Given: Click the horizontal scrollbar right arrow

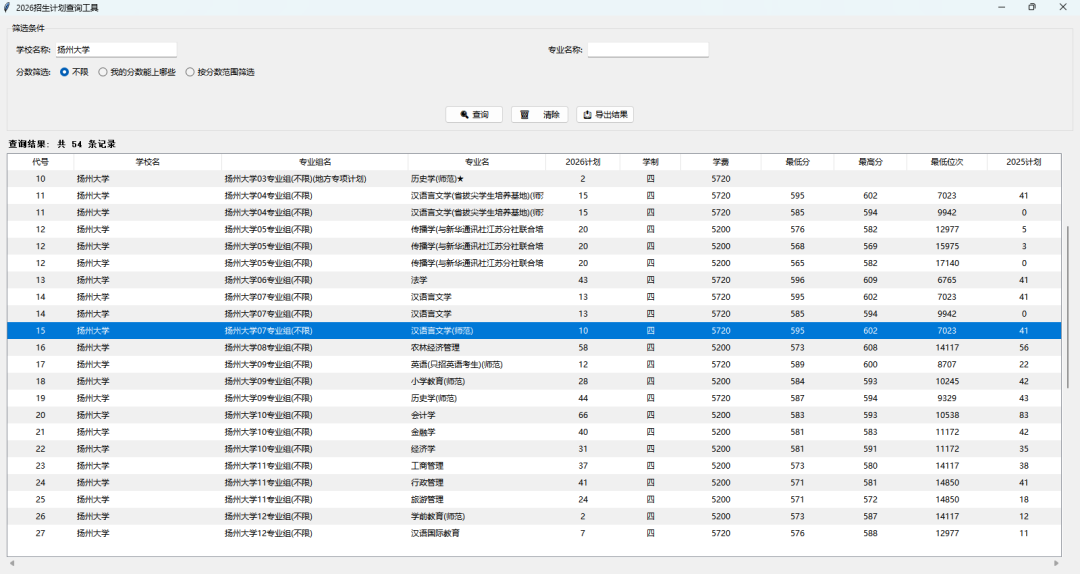Looking at the screenshot, I should [1057, 564].
